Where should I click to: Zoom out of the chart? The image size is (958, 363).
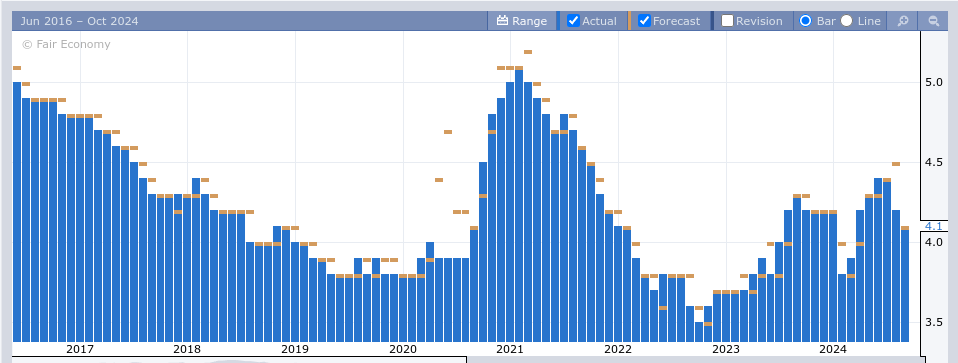pos(934,21)
